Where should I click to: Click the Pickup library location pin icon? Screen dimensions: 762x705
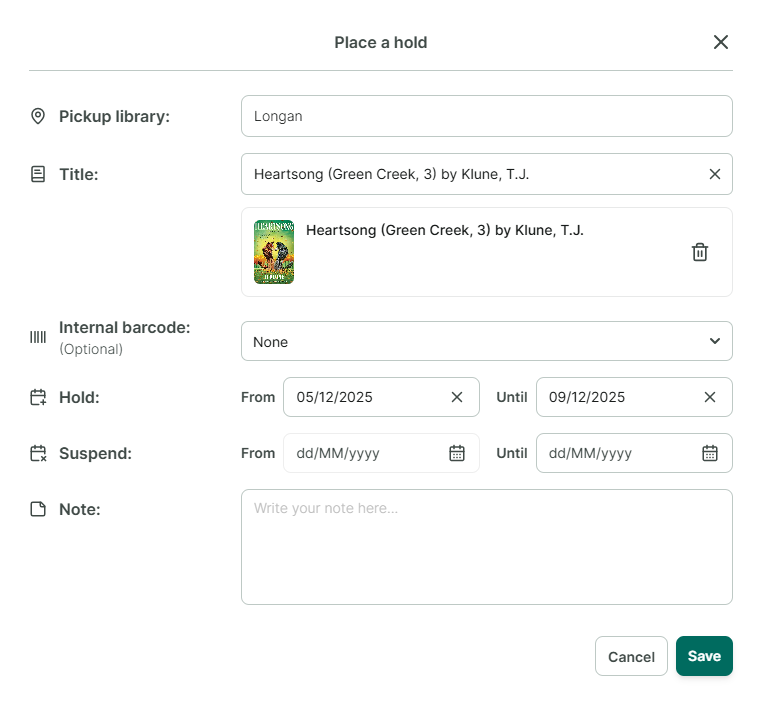click(38, 116)
